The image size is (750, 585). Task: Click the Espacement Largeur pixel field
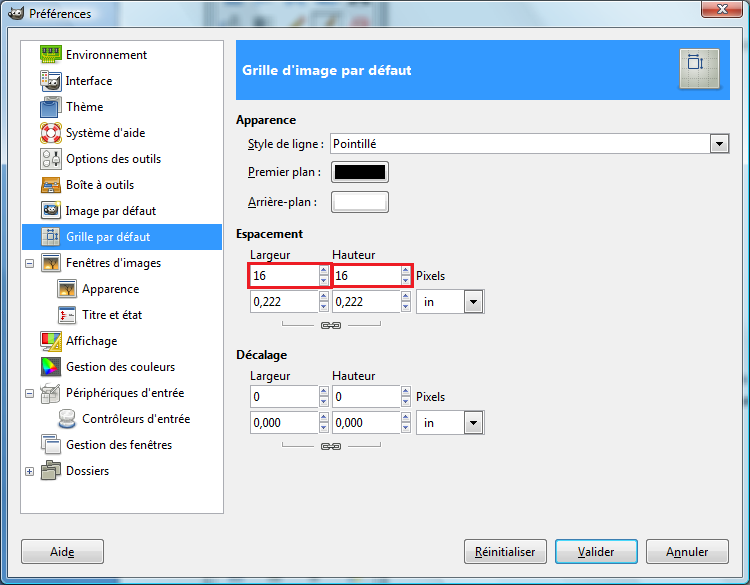283,276
